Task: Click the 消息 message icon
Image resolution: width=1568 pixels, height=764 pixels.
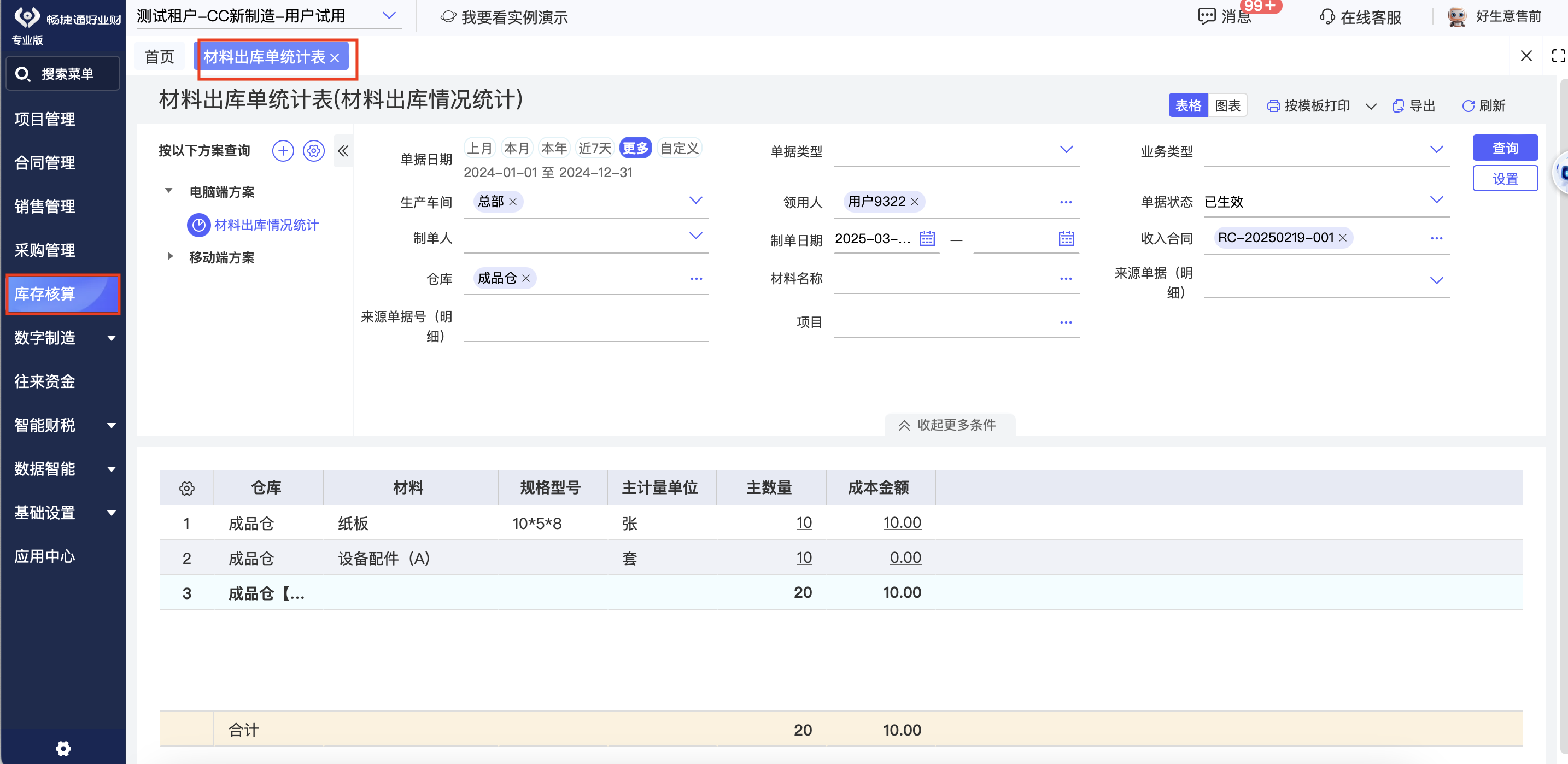Action: point(1207,16)
